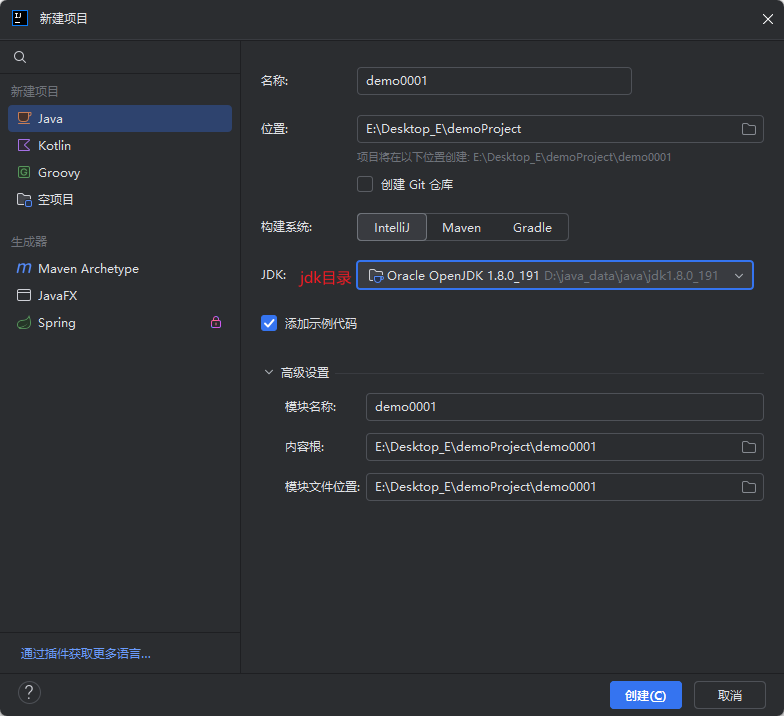This screenshot has width=784, height=716.
Task: Click the lock icon beside Spring
Action: click(x=216, y=322)
